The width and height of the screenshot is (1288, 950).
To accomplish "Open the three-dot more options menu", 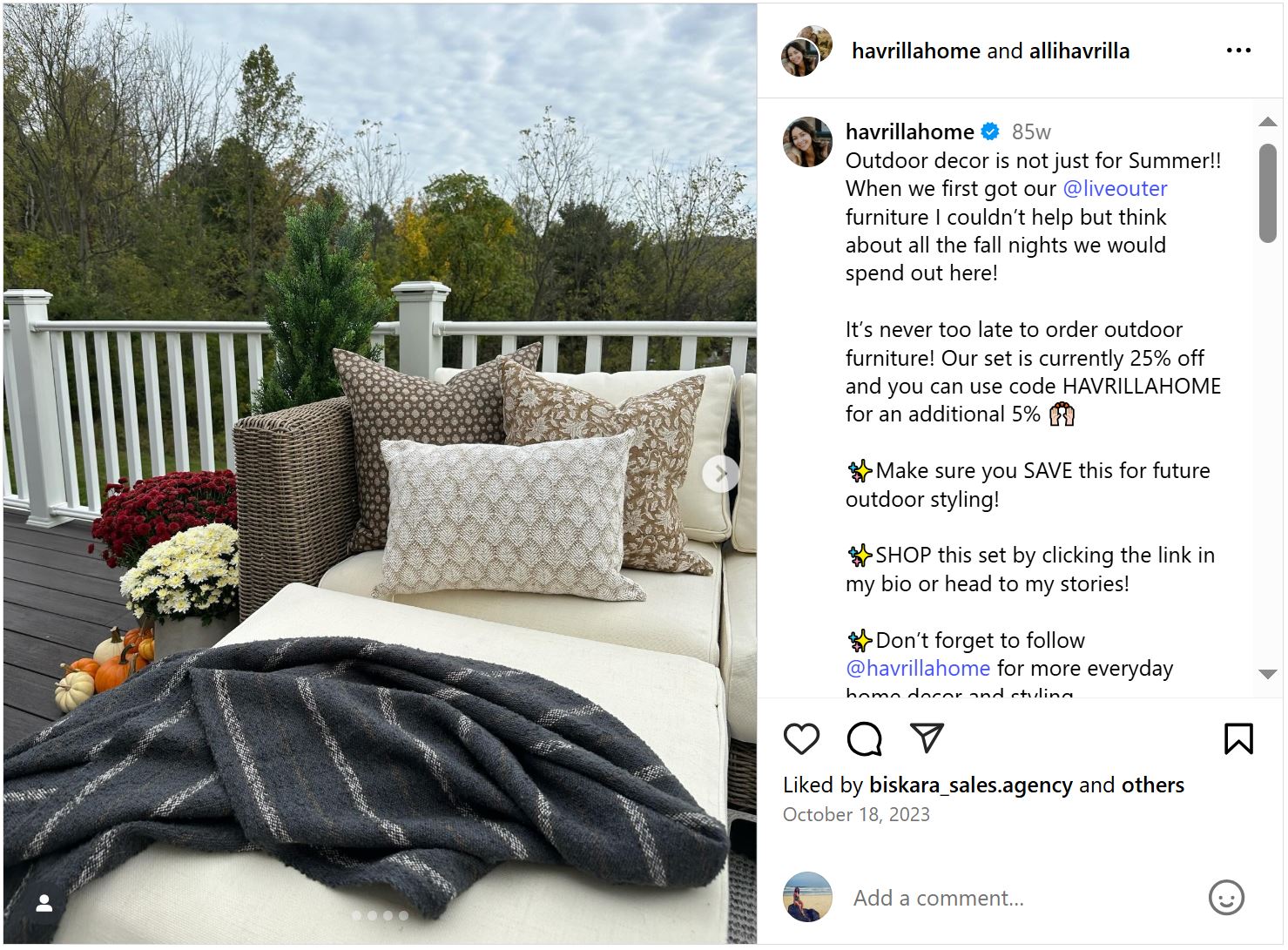I will point(1238,51).
